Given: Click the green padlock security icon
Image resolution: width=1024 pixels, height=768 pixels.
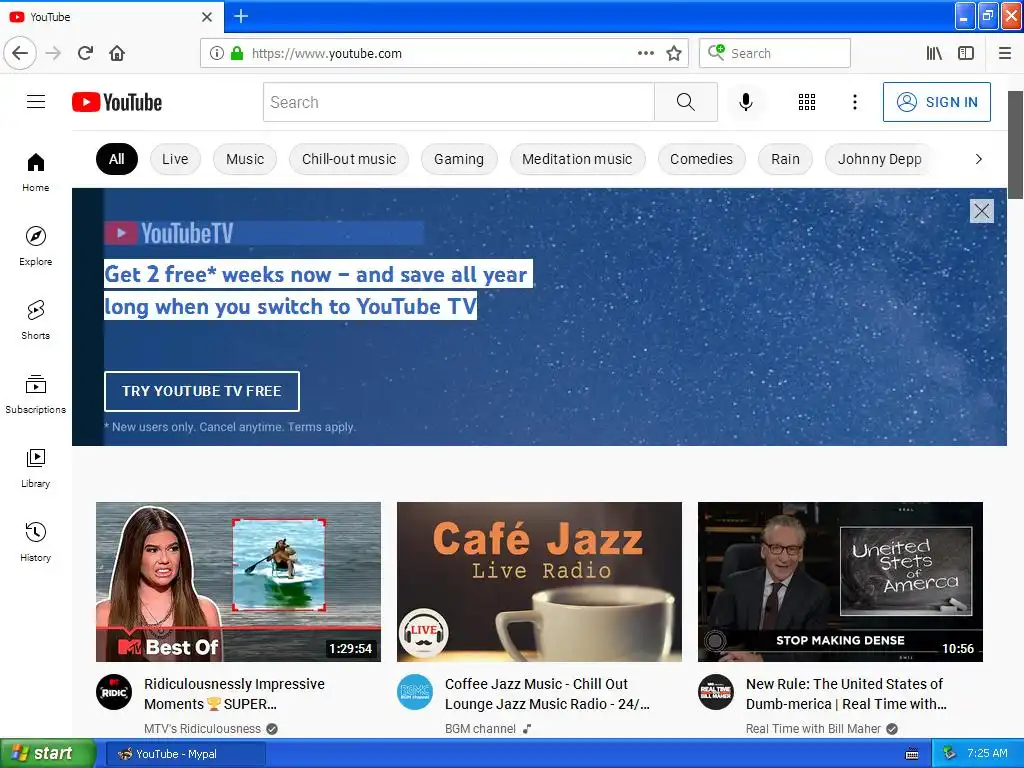Looking at the screenshot, I should point(237,53).
